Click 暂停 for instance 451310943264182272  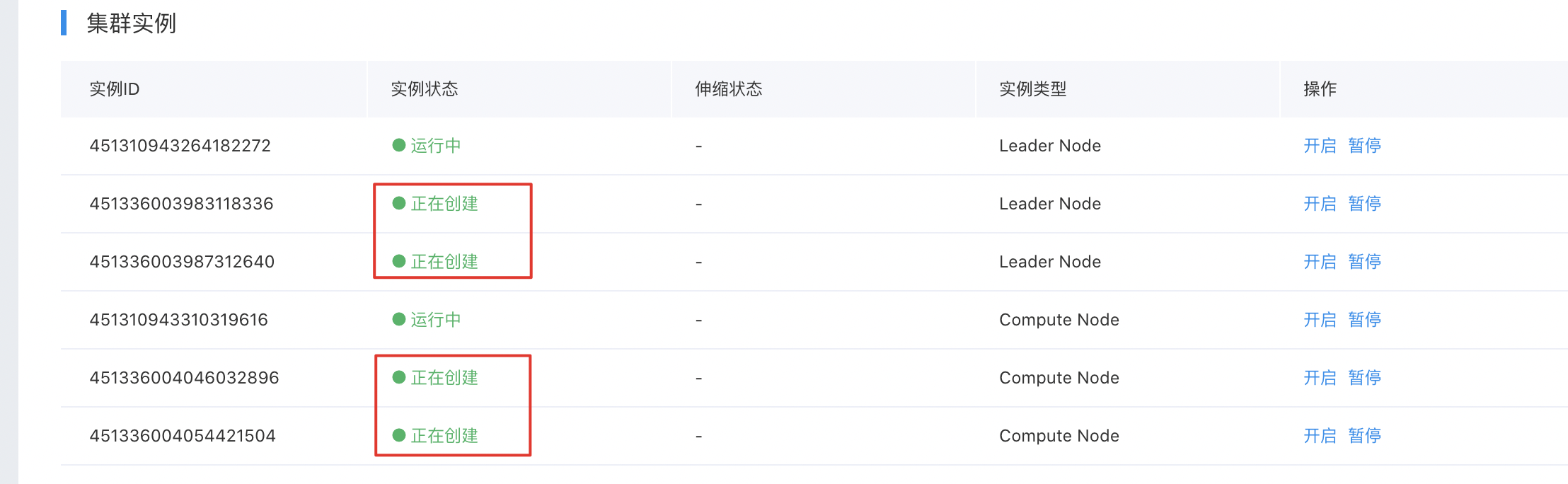tap(1365, 146)
